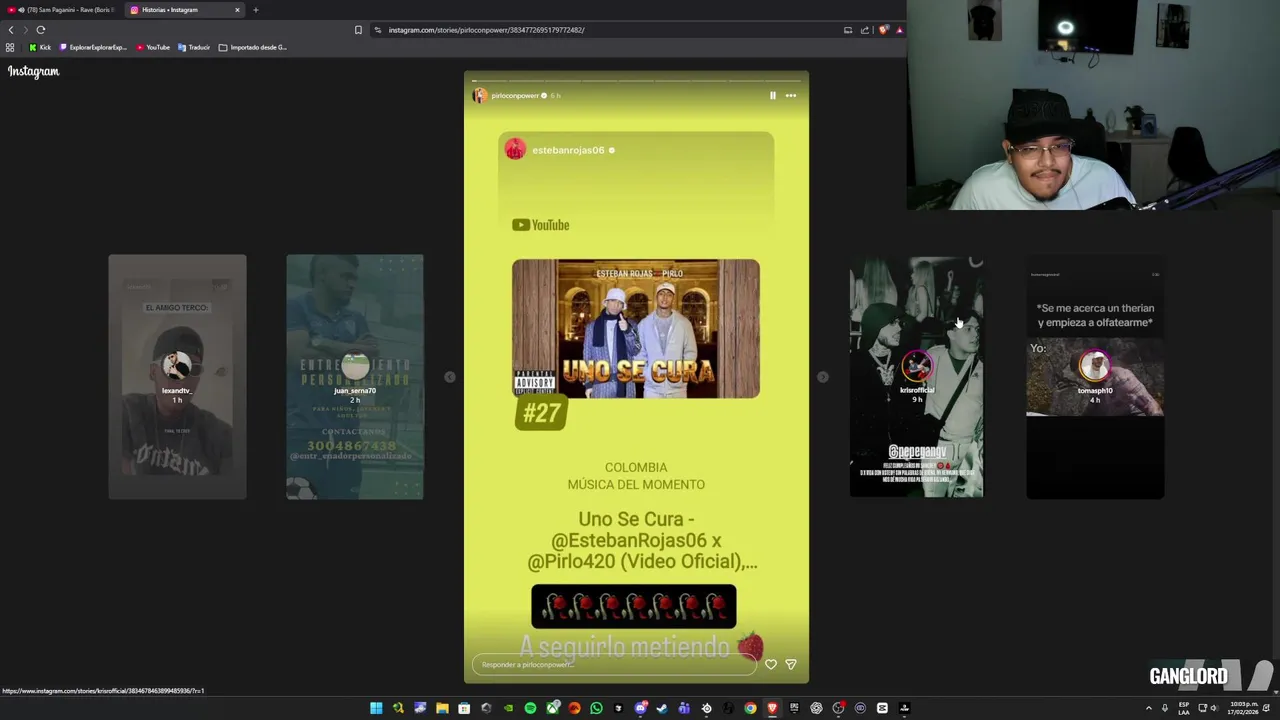Go back in browser history

coord(11,30)
